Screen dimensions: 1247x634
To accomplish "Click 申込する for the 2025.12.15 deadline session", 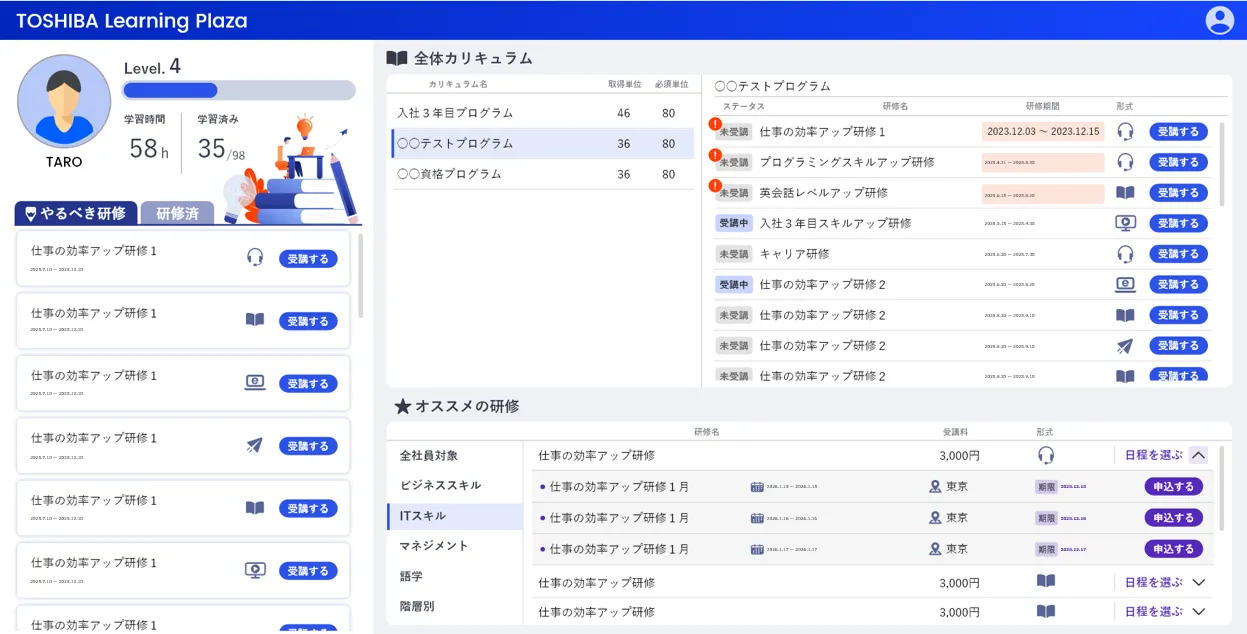I will 1174,487.
